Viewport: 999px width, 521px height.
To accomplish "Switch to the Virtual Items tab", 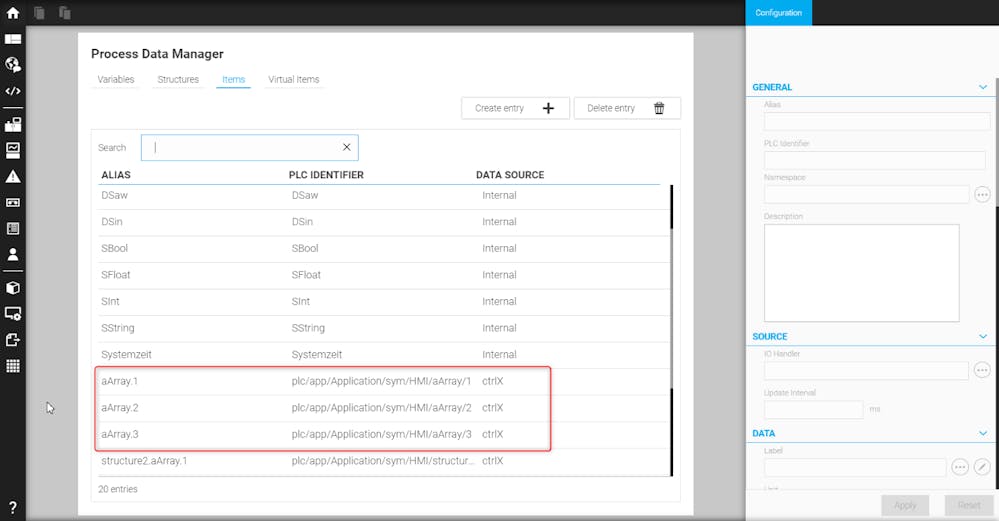I will click(294, 80).
